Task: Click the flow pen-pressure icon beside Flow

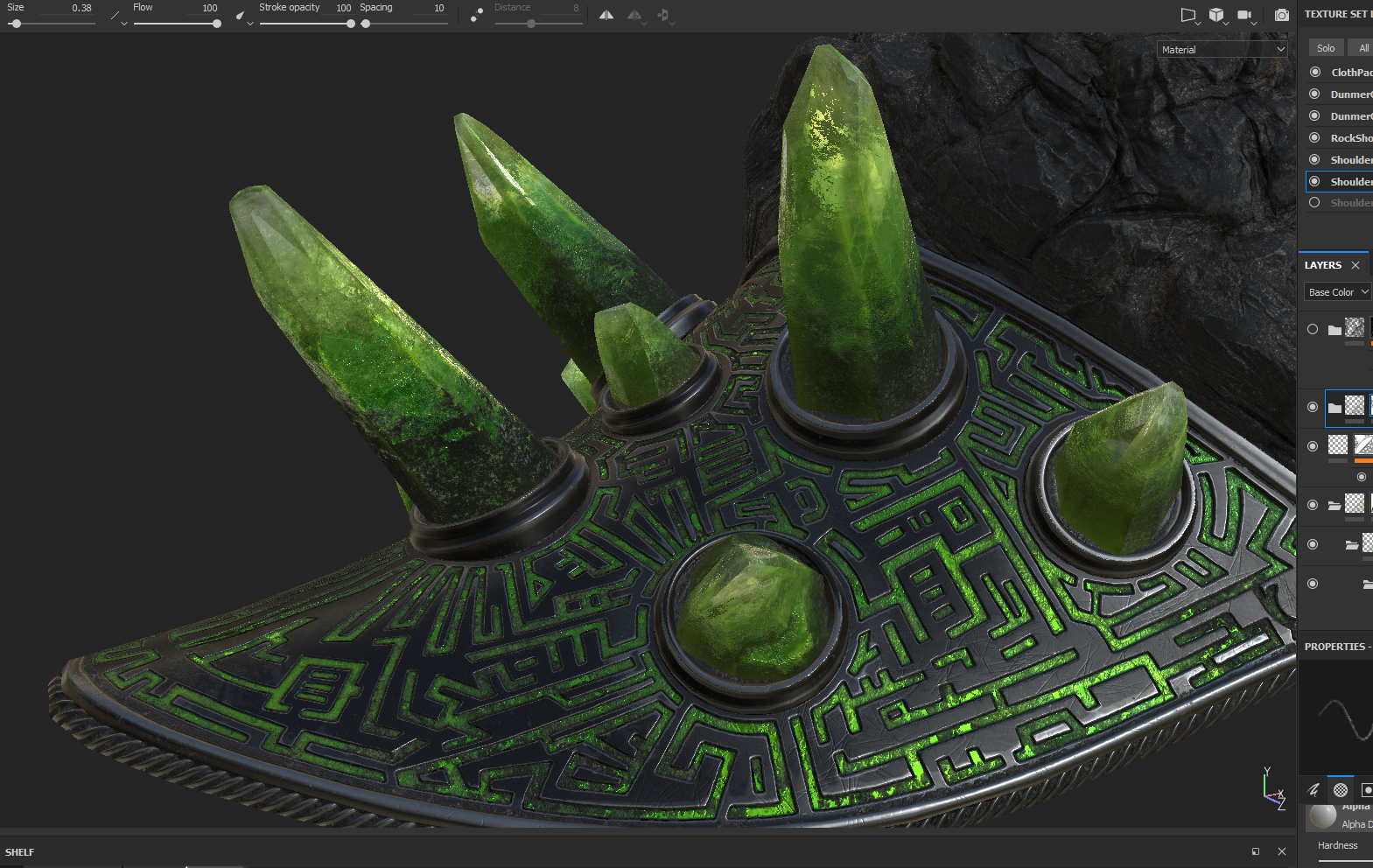Action: 241,15
